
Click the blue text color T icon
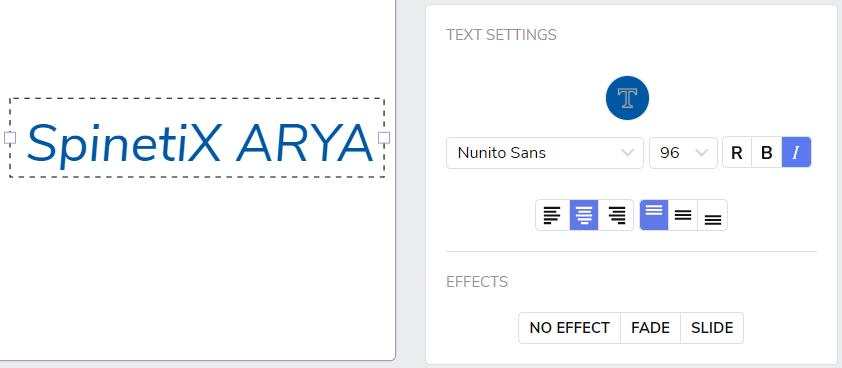tap(627, 98)
